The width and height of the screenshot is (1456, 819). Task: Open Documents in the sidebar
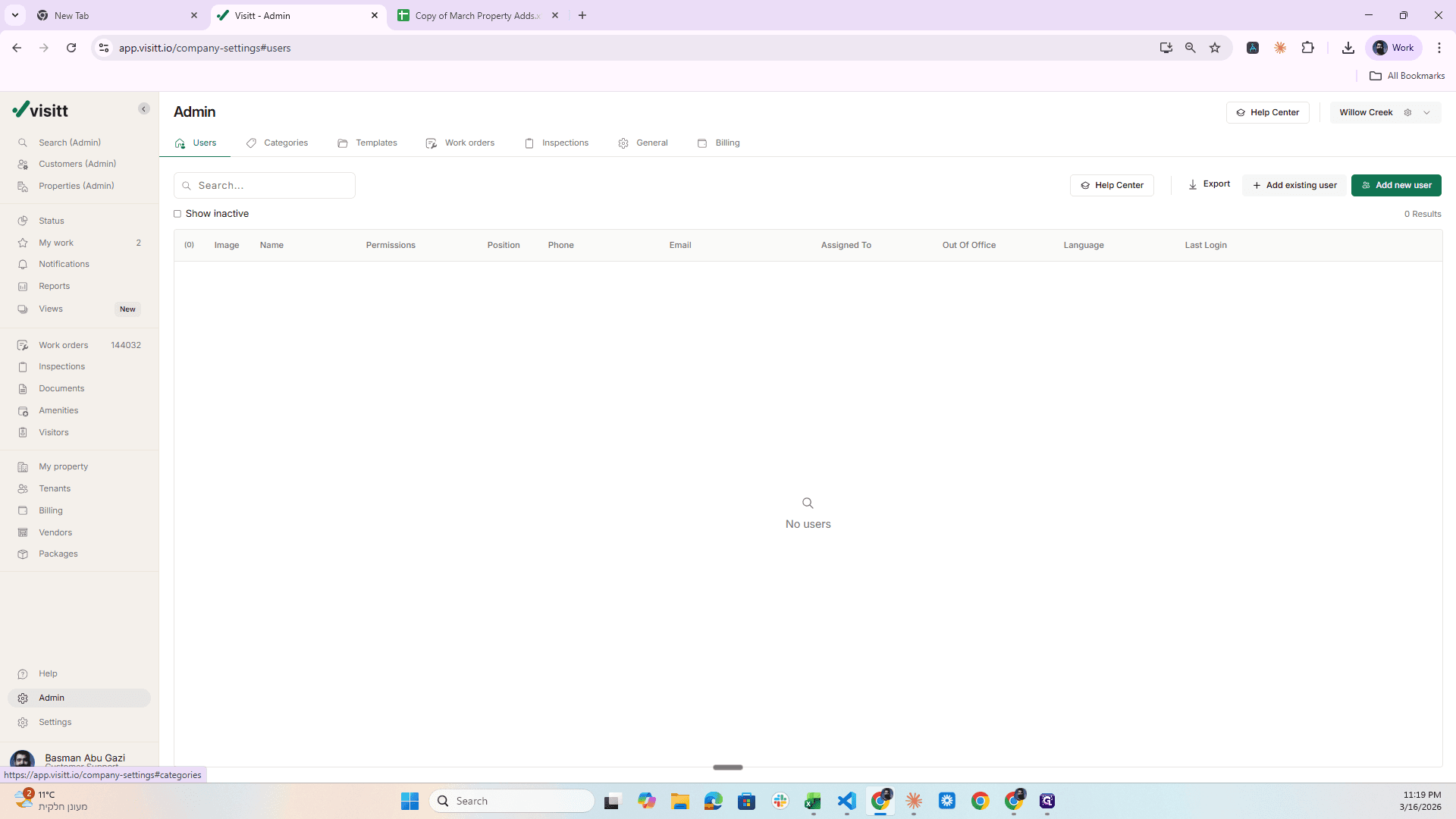point(61,388)
